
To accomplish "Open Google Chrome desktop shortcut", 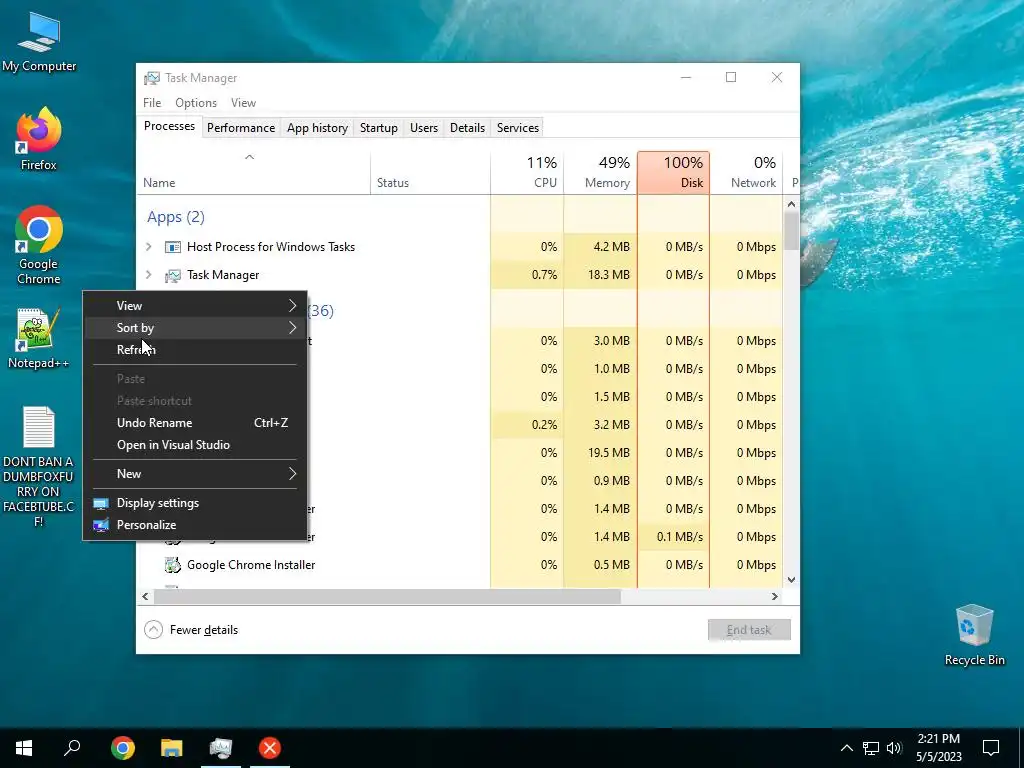I will coord(39,245).
